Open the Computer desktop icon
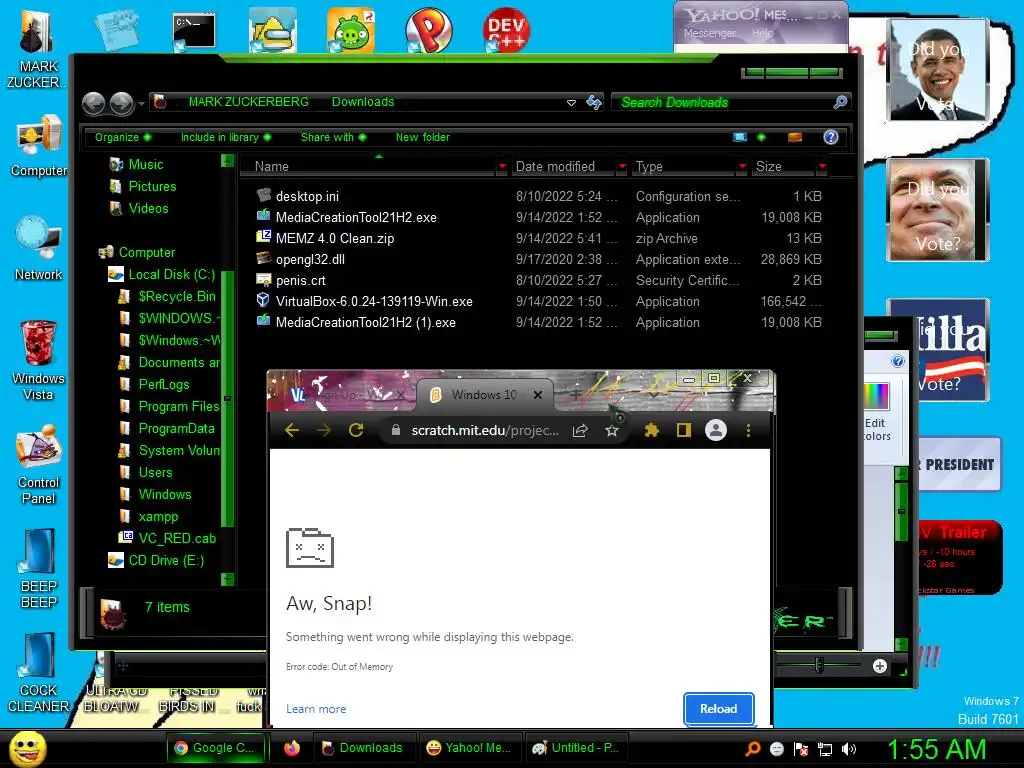The height and width of the screenshot is (768, 1024). (39, 146)
